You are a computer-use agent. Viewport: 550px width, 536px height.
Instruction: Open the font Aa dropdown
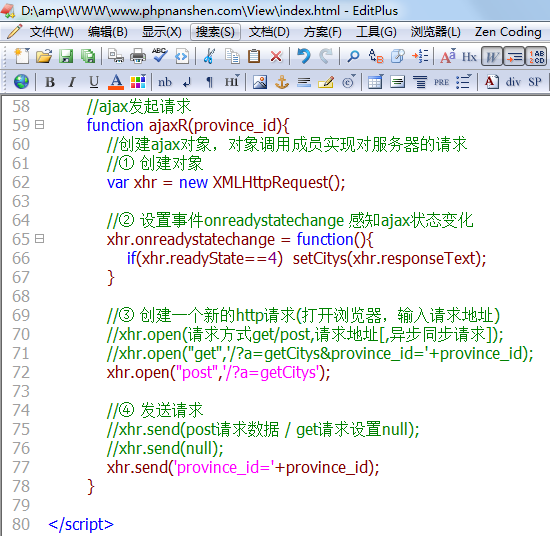coord(448,56)
